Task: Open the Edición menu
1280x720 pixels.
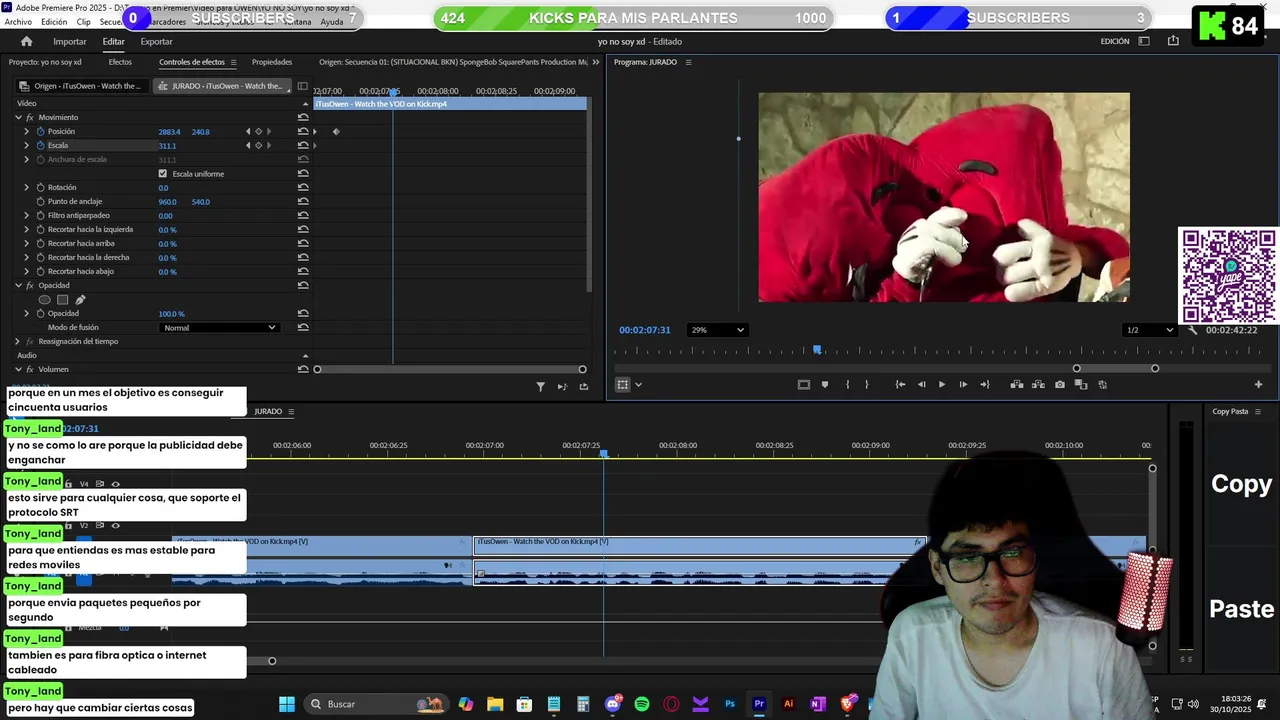Action: (54, 21)
